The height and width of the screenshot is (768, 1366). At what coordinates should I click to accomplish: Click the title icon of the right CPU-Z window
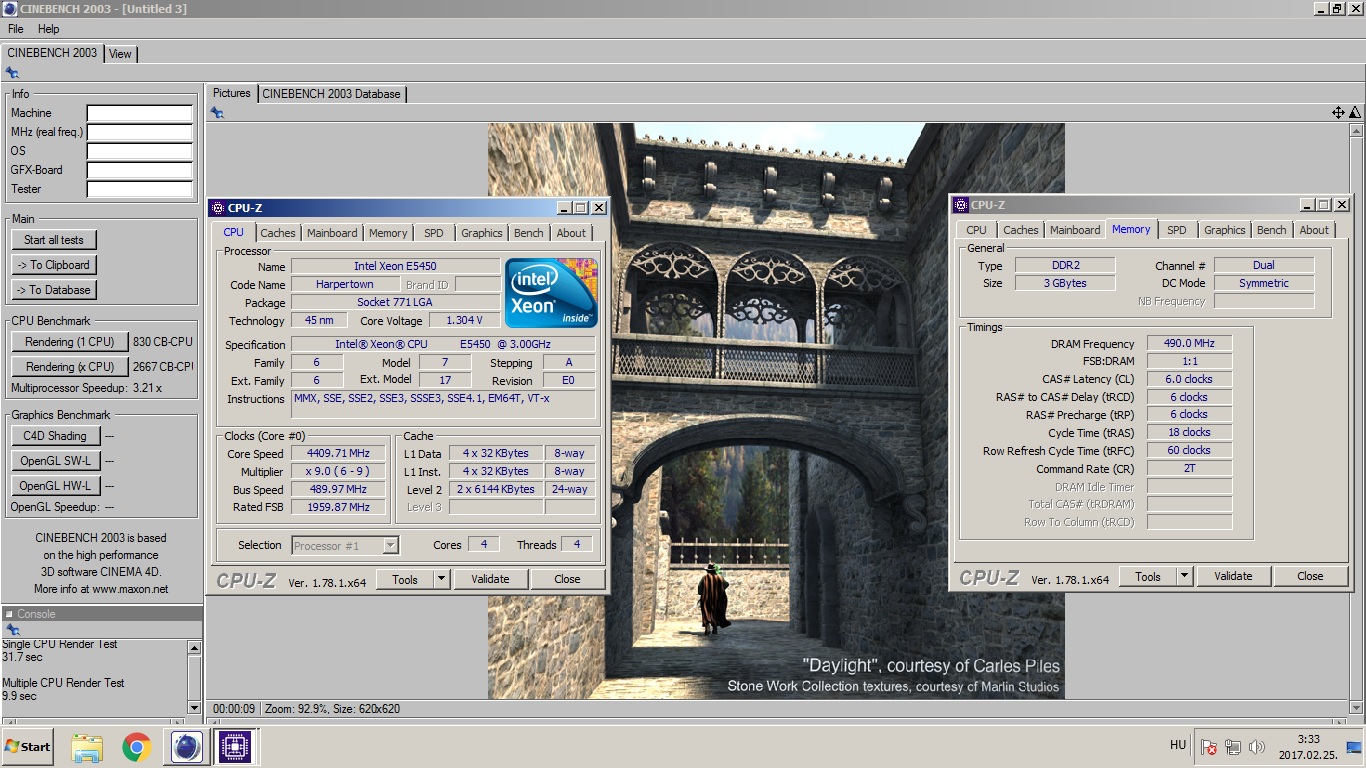coord(961,205)
